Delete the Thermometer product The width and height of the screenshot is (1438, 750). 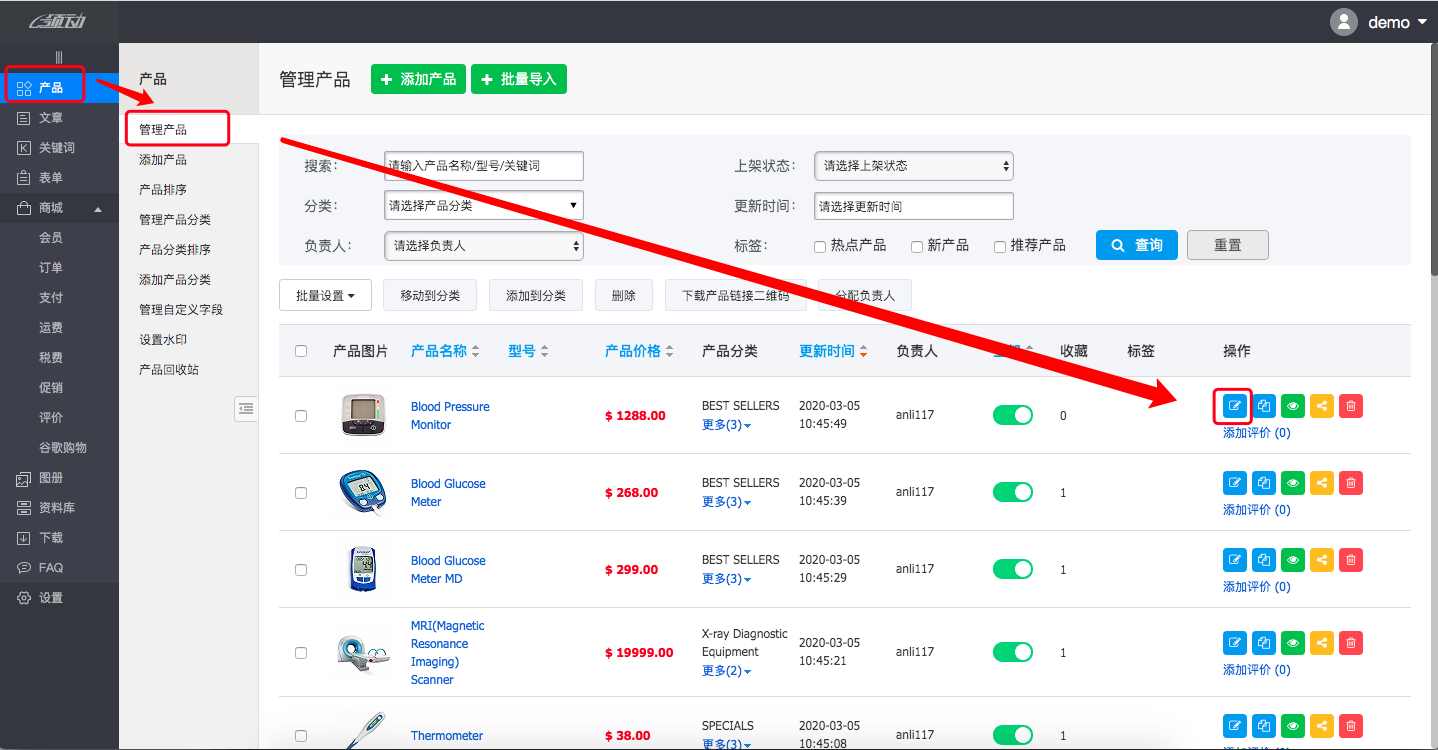[x=1350, y=725]
